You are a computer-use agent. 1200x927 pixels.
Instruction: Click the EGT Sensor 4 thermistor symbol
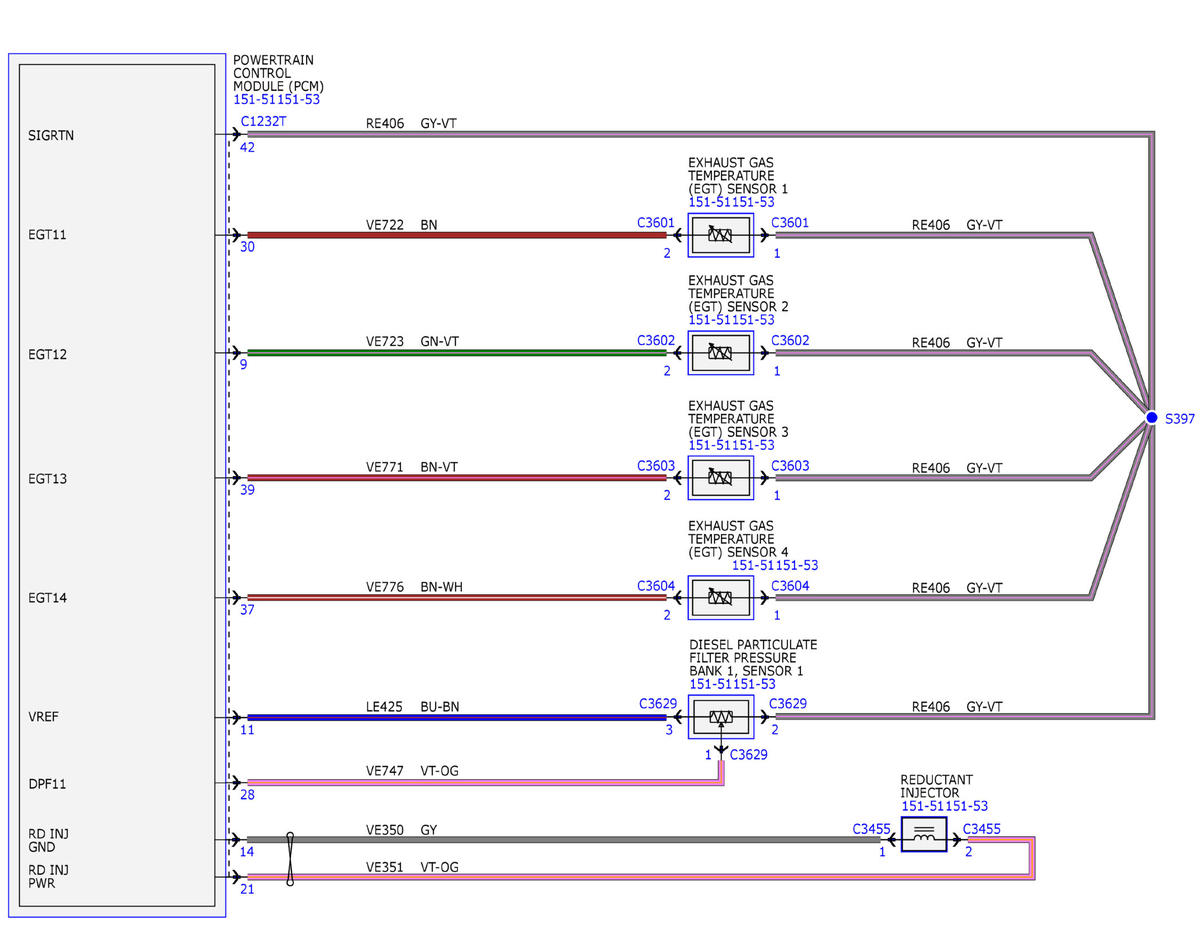(721, 597)
